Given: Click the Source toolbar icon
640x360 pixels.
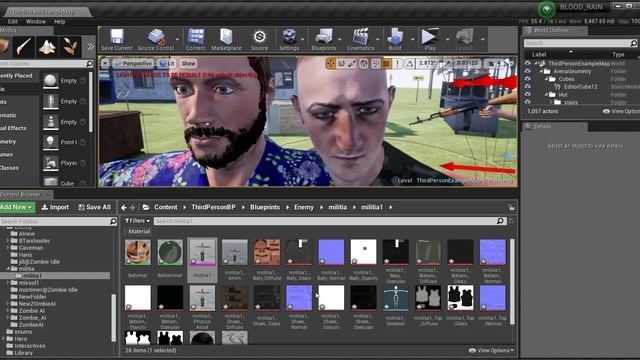Looking at the screenshot, I should (x=259, y=40).
